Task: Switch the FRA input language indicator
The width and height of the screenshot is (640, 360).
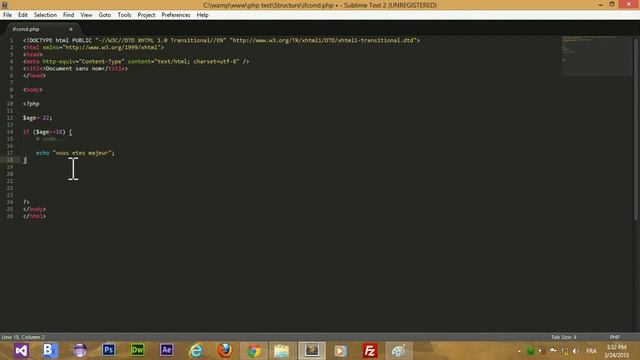Action: (591, 351)
